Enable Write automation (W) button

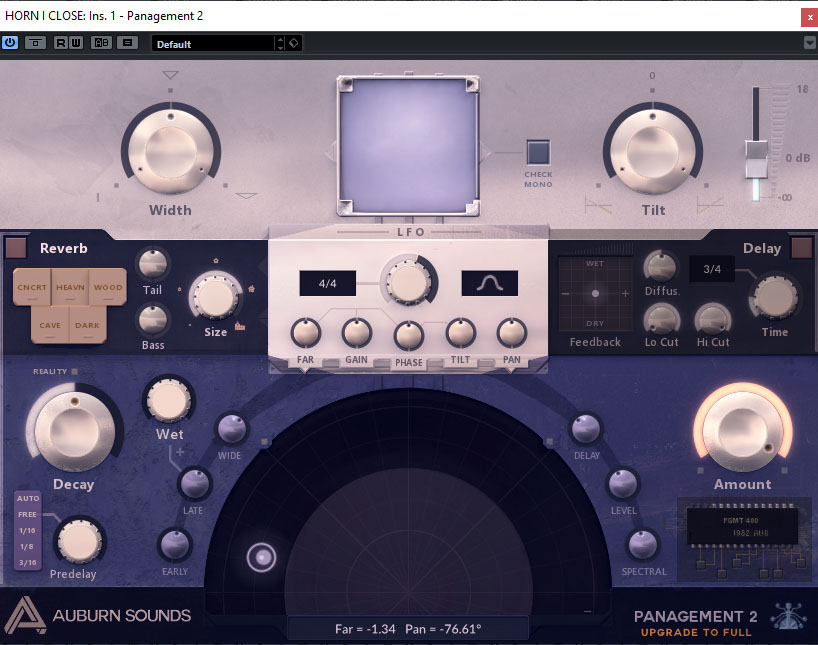click(76, 43)
